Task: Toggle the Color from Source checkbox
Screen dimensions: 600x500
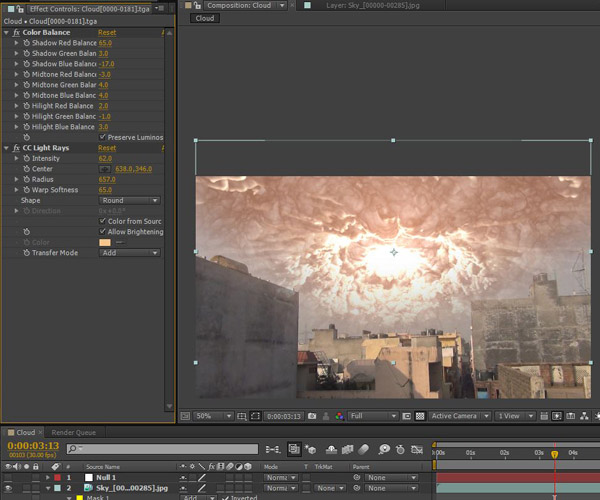Action: [x=103, y=221]
